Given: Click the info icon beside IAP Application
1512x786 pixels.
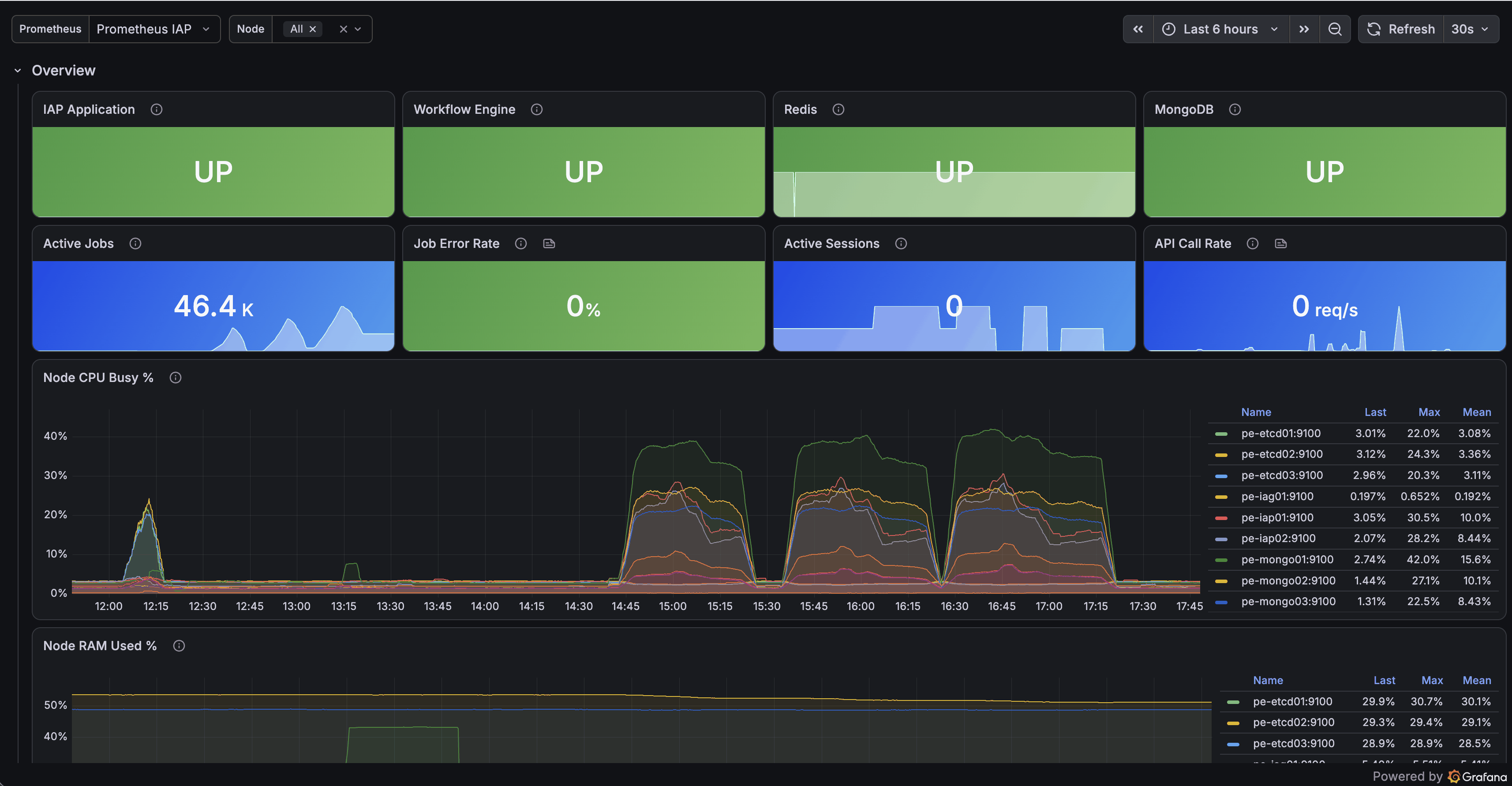Looking at the screenshot, I should click(156, 109).
